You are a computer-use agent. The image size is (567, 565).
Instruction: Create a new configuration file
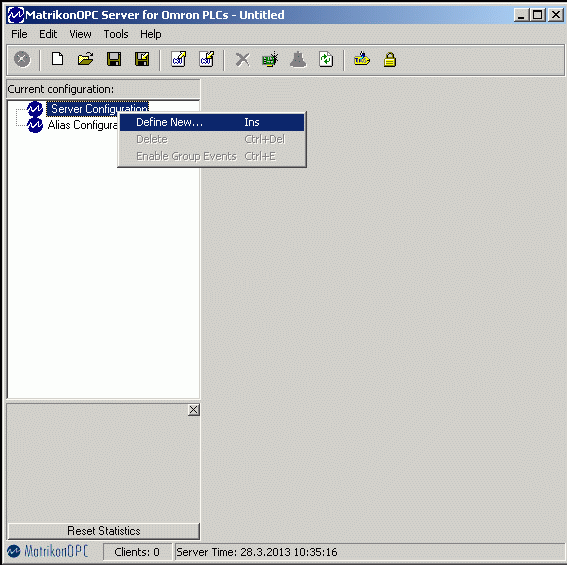coord(57,59)
